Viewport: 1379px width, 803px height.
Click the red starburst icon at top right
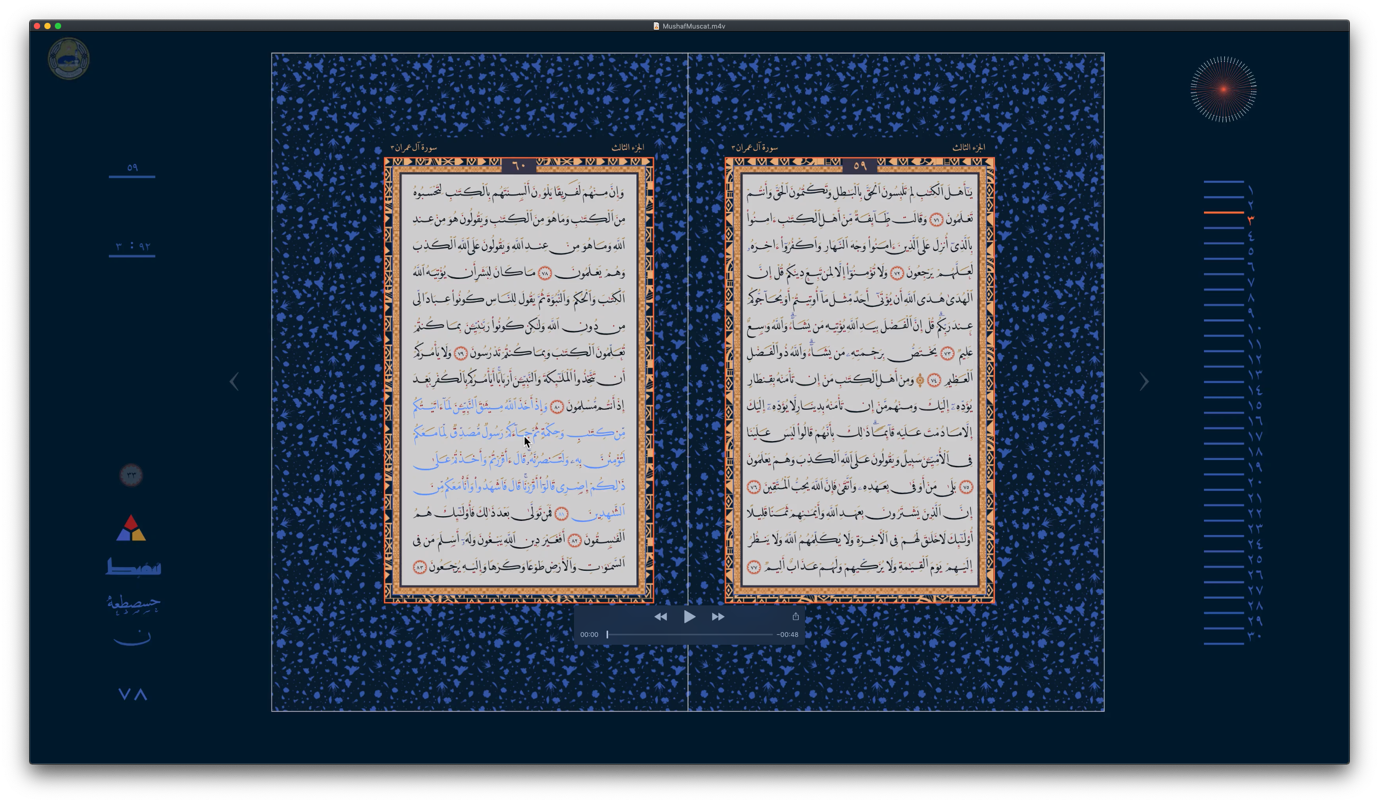click(x=1223, y=89)
